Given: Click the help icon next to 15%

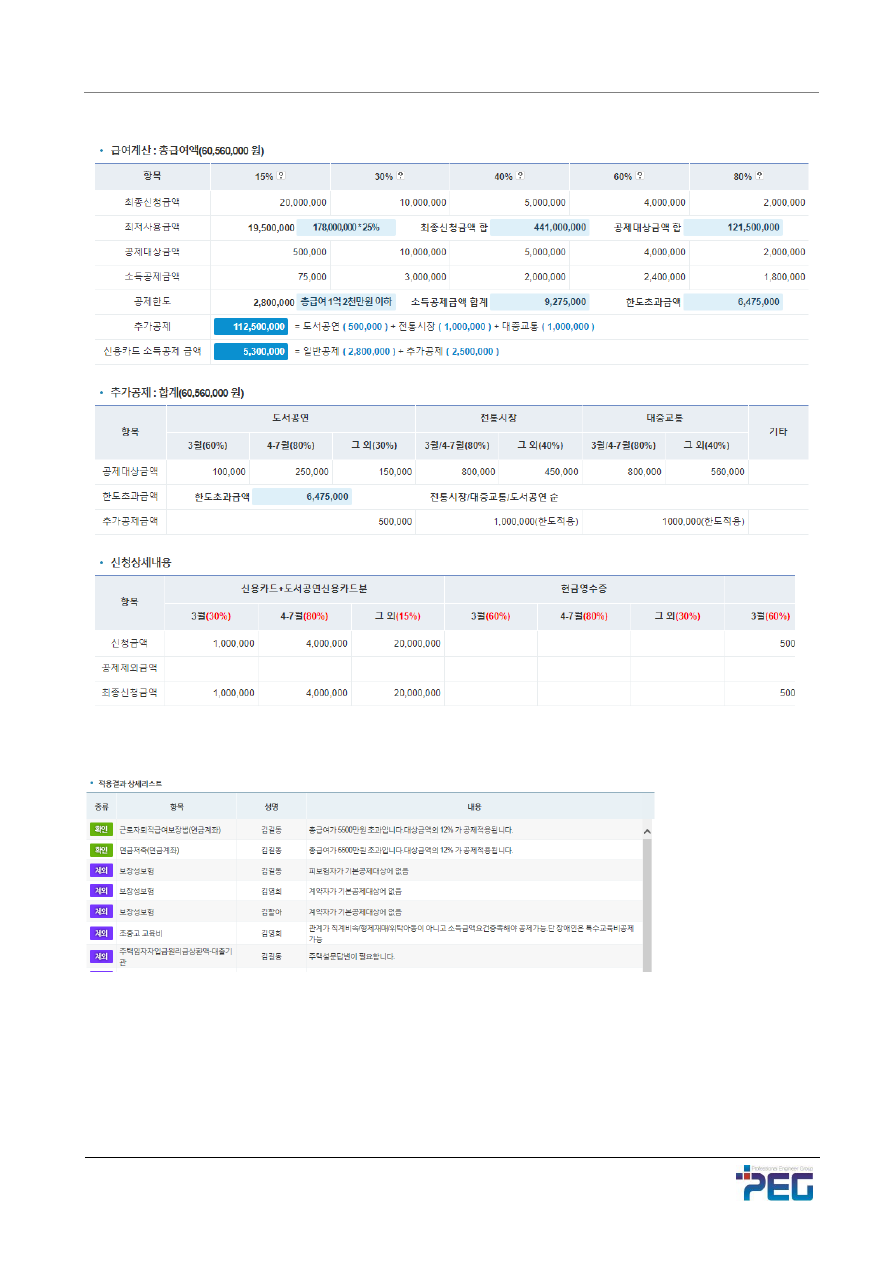Looking at the screenshot, I should tap(281, 176).
